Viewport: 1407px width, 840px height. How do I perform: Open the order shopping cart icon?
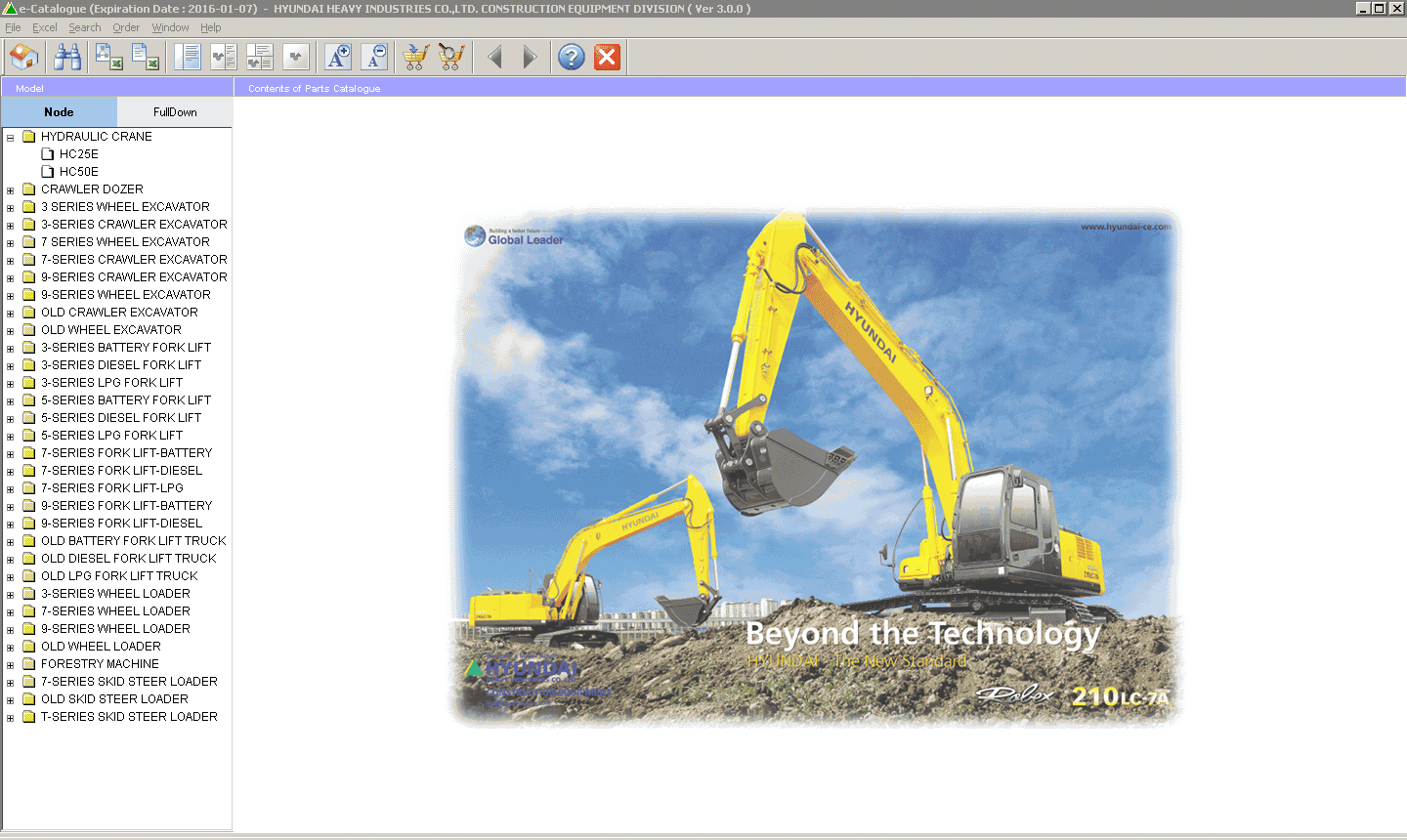[x=414, y=57]
